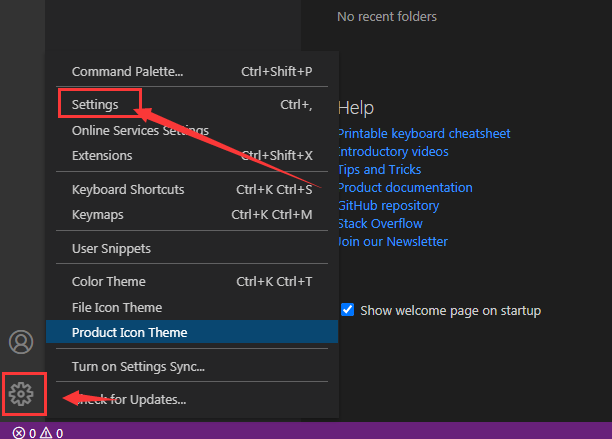The width and height of the screenshot is (612, 439).
Task: Choose Product Icon Theme entry
Action: click(129, 332)
